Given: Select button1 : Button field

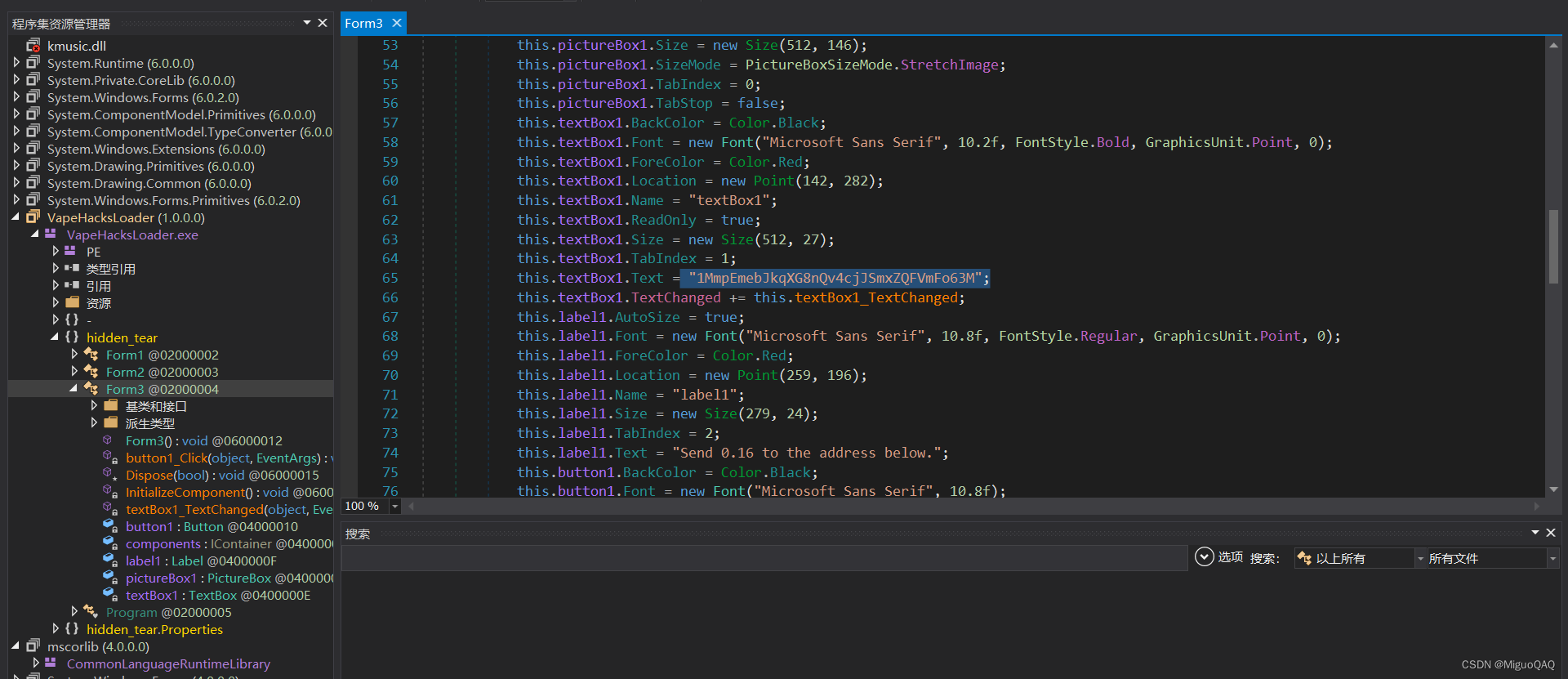Looking at the screenshot, I should coord(212,526).
